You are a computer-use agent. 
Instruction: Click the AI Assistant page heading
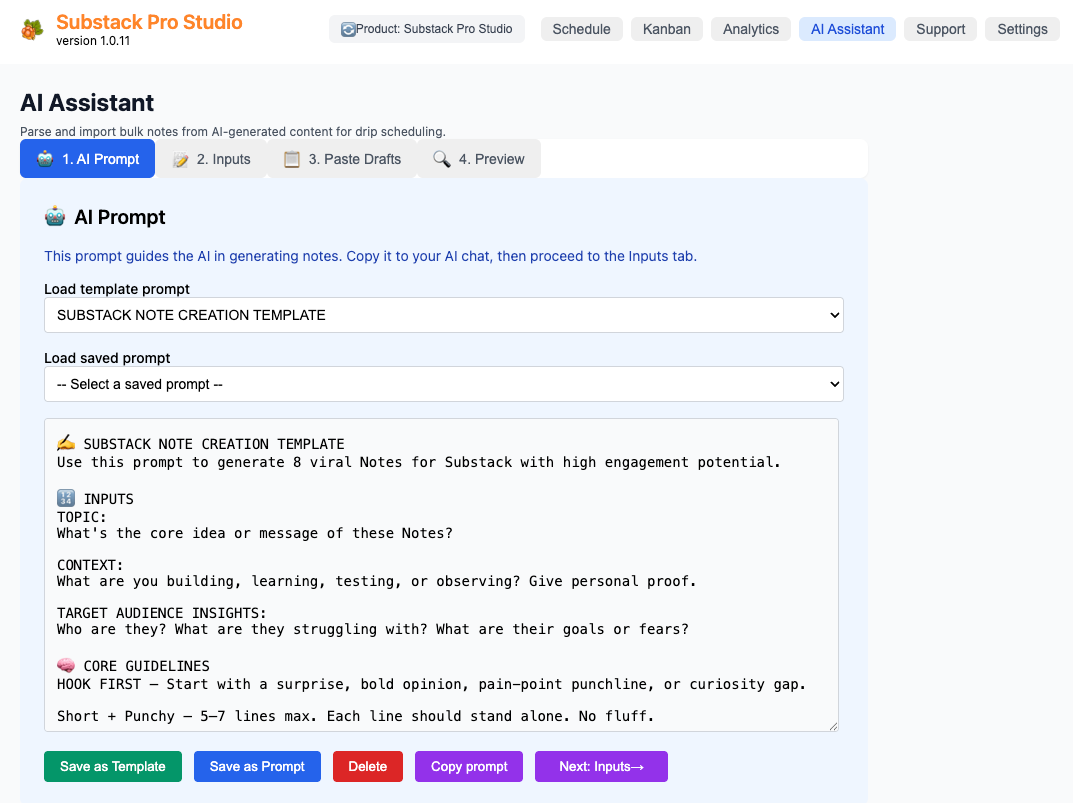[87, 103]
